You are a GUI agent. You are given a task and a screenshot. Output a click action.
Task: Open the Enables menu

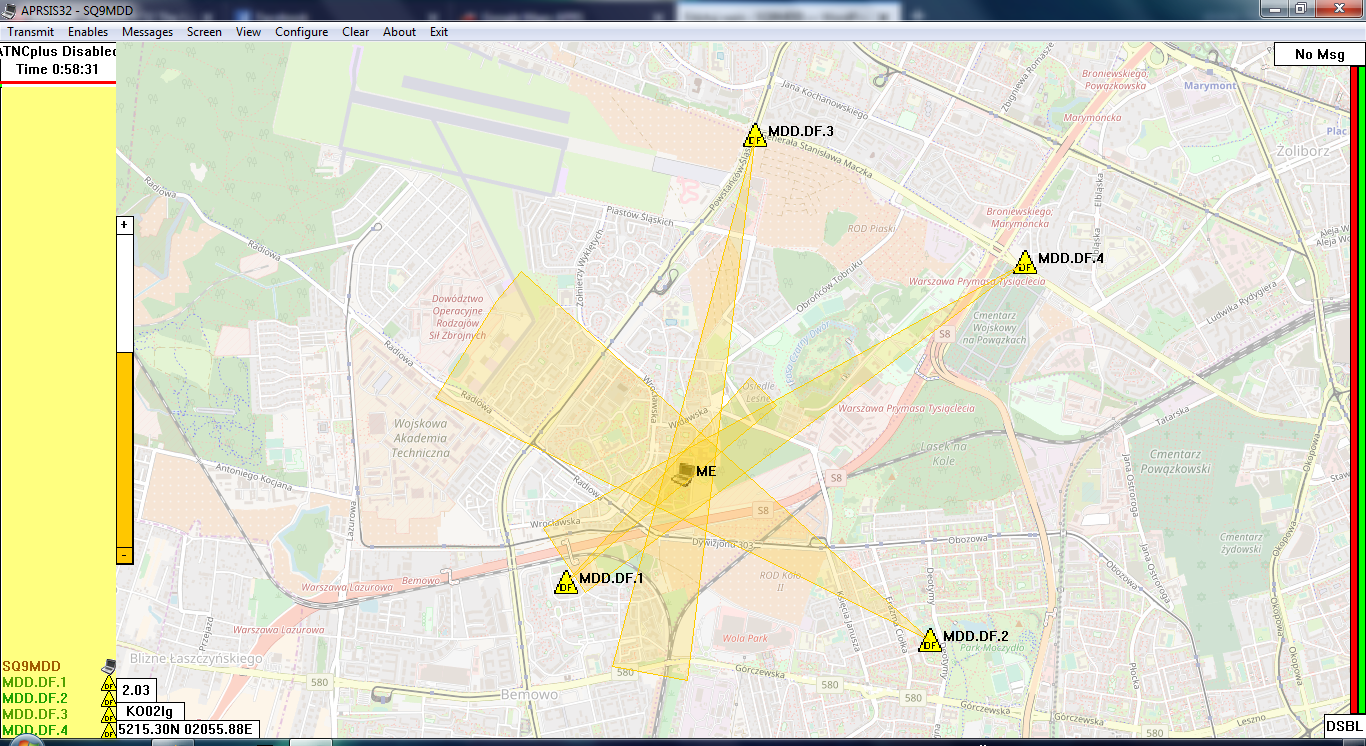coord(88,32)
